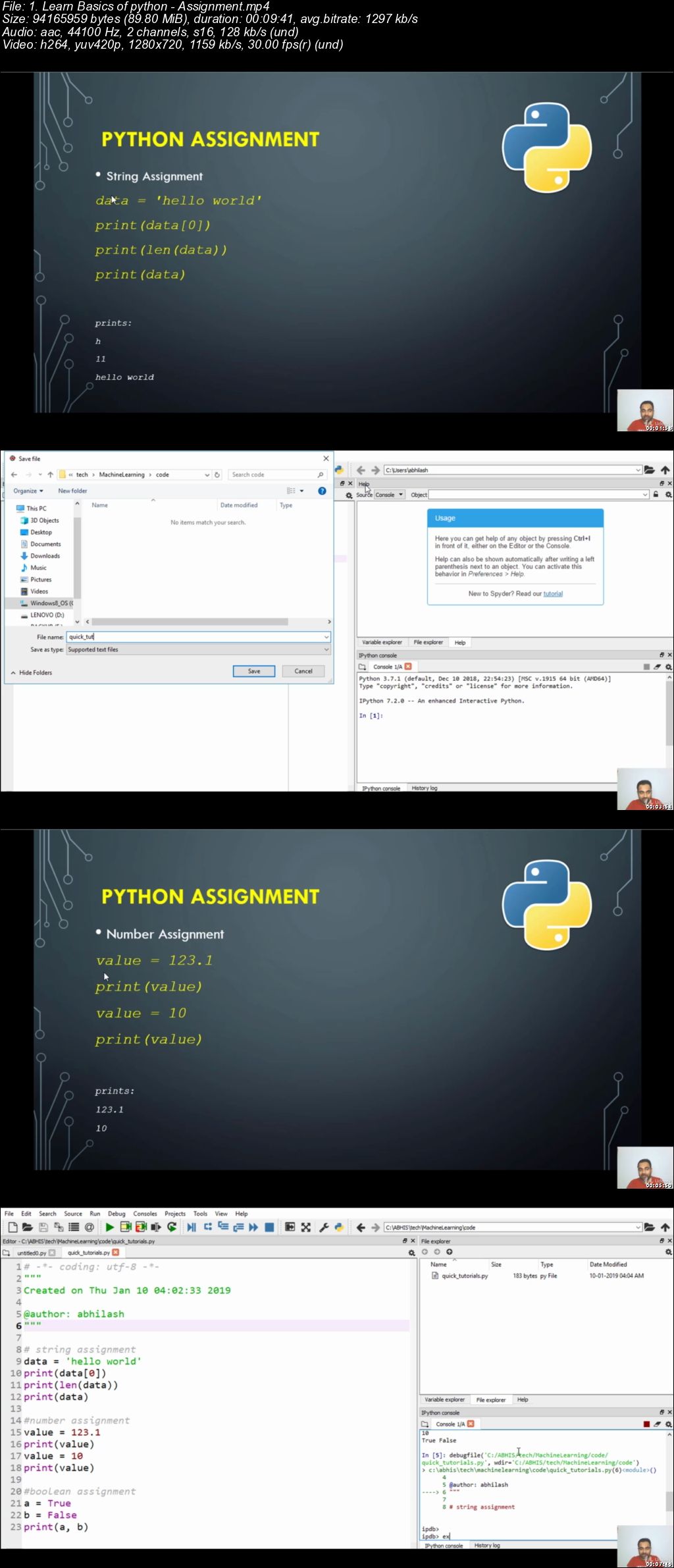674x1568 pixels.
Task: Click the red stop kernel square in the console
Action: coord(646,1424)
